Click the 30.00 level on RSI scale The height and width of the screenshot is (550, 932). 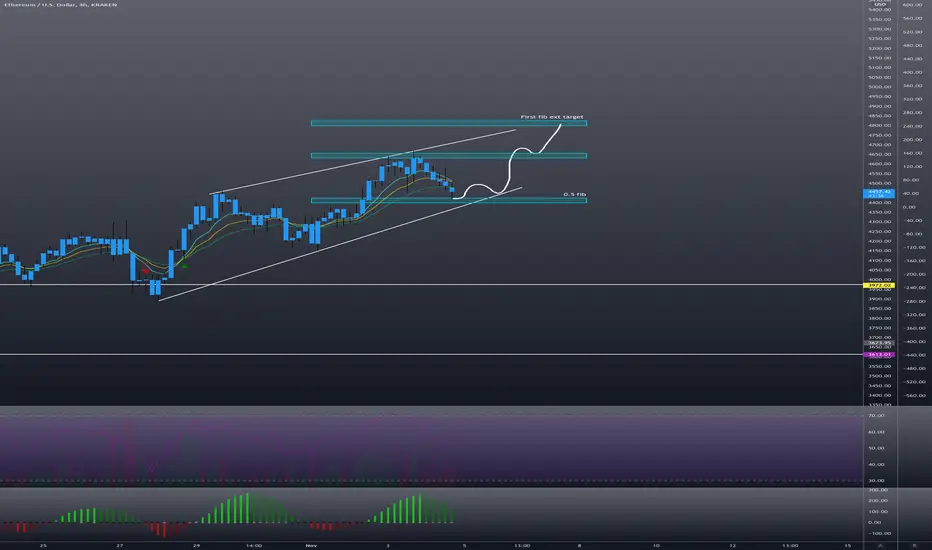(x=876, y=480)
